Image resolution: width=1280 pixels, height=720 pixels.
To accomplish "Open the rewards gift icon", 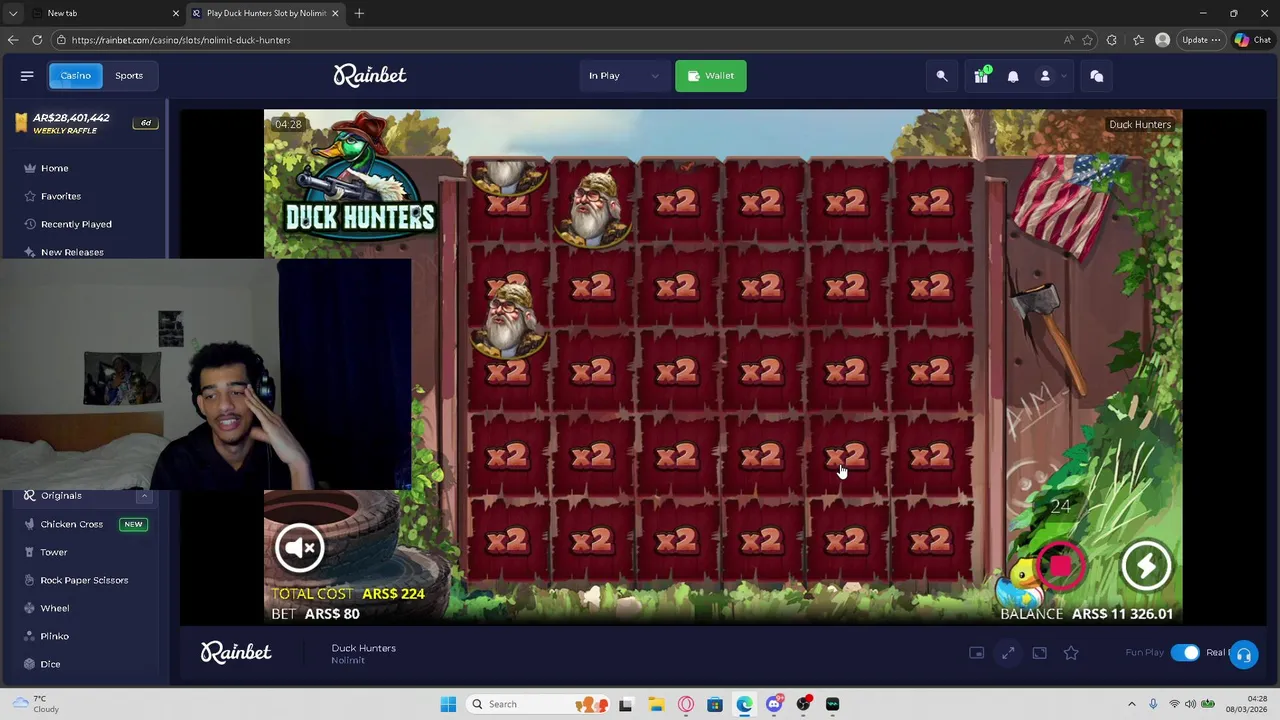I will 981,76.
